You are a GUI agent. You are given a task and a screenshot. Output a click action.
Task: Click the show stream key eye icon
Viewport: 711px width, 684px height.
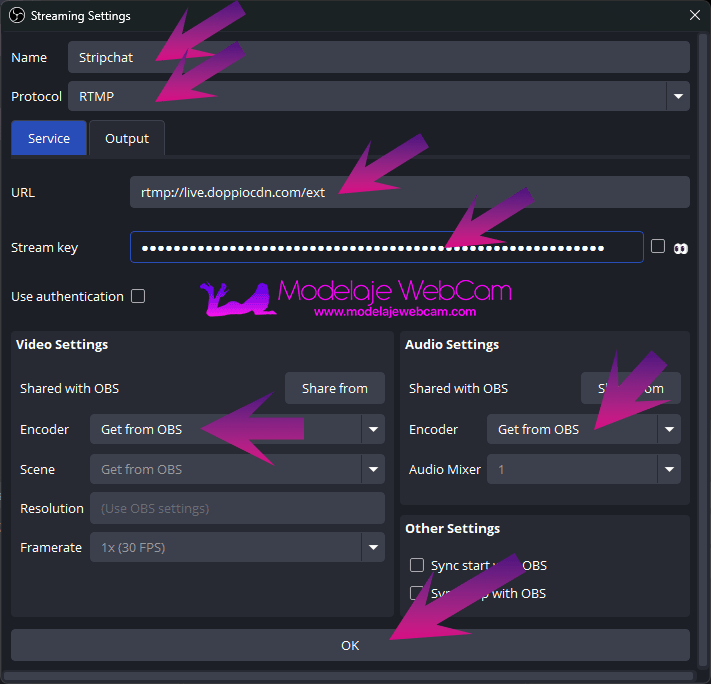coord(680,248)
